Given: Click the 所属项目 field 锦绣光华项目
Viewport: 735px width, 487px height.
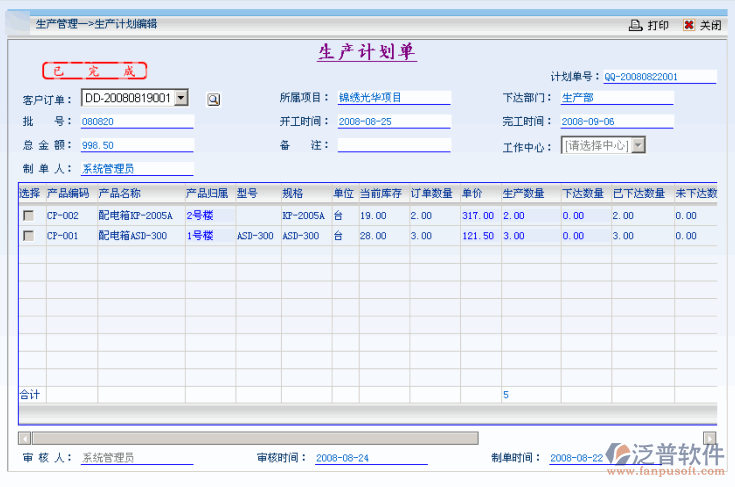Looking at the screenshot, I should [394, 98].
